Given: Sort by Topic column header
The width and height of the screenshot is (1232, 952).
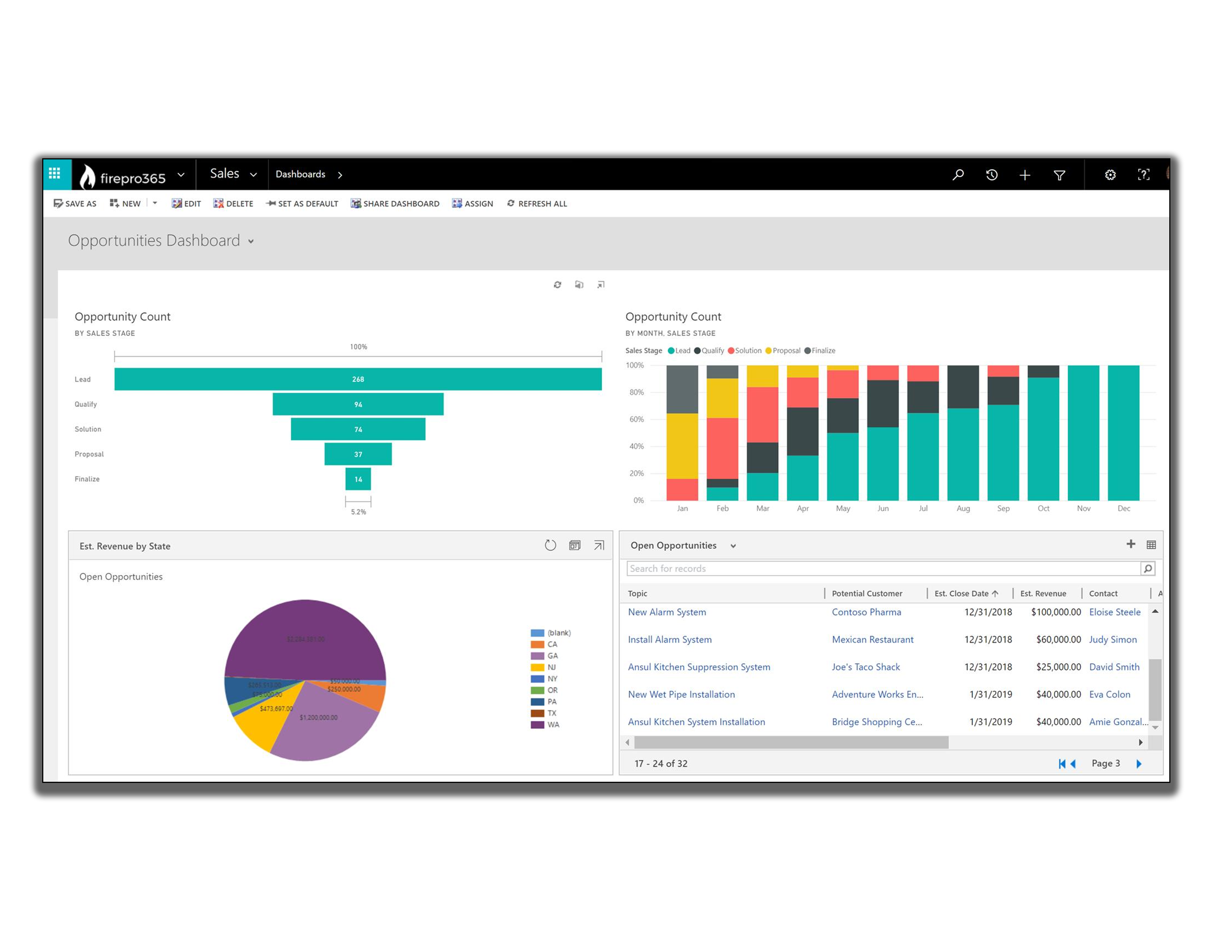Looking at the screenshot, I should (637, 593).
